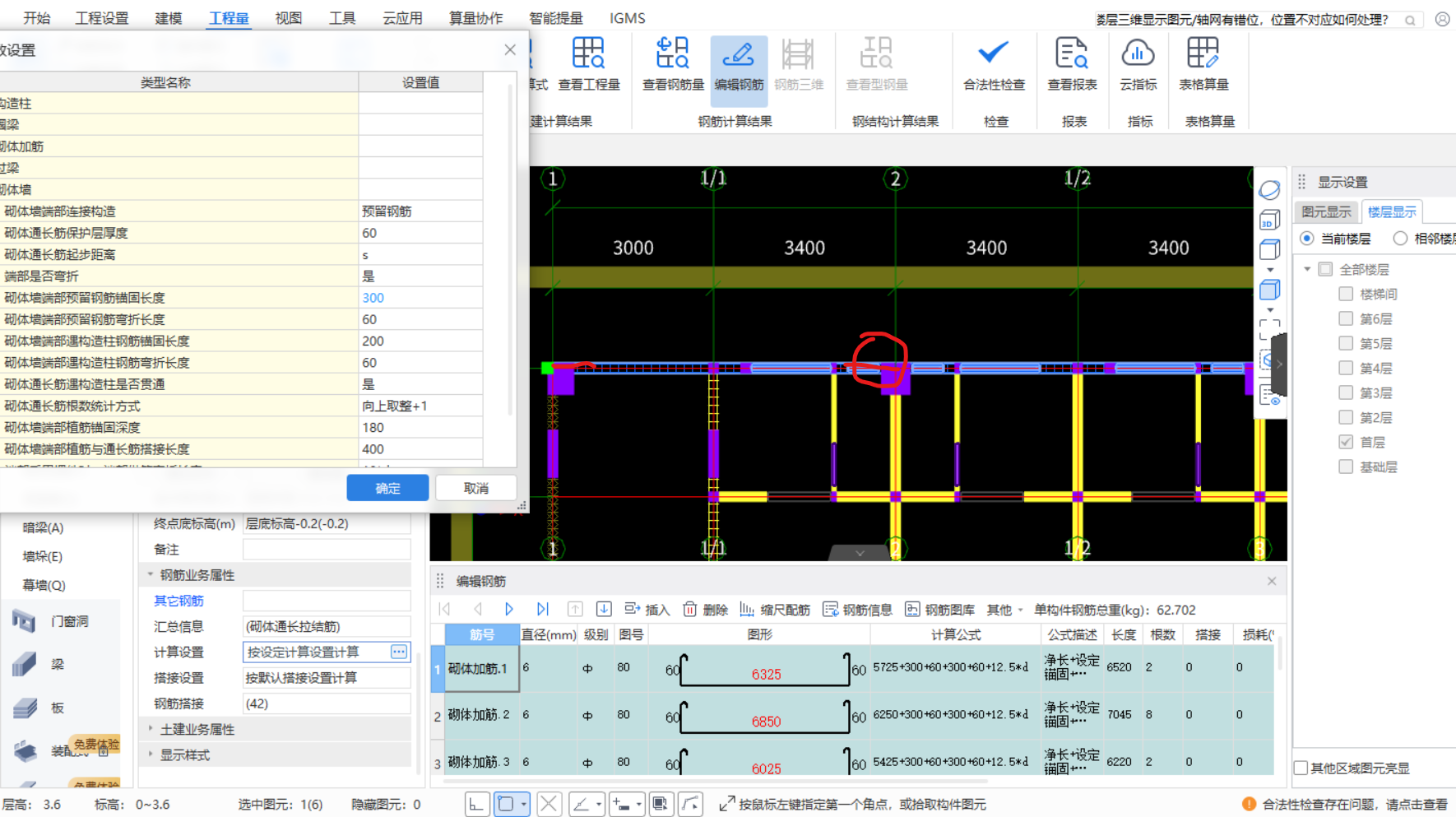The width and height of the screenshot is (1456, 817).
Task: Open 钢筋信息 panel
Action: click(857, 609)
